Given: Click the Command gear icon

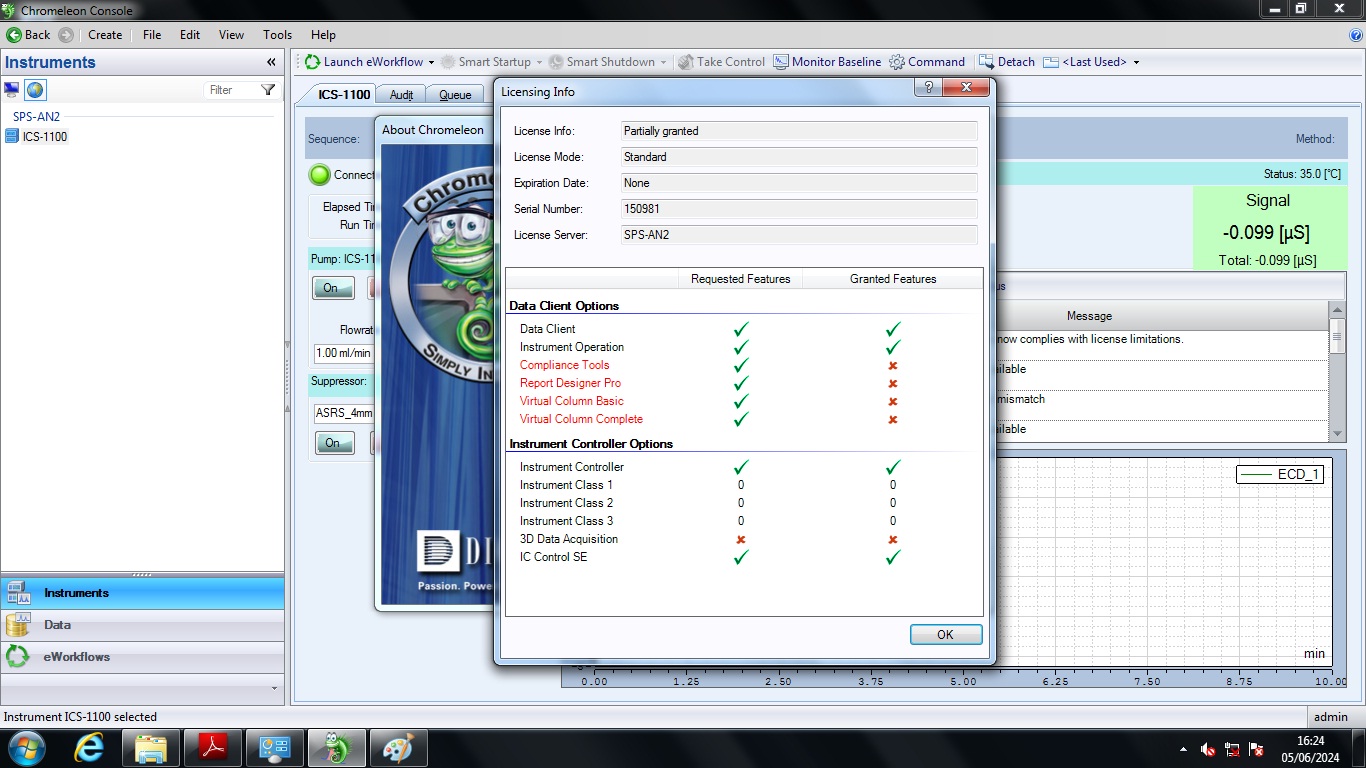Looking at the screenshot, I should click(x=897, y=62).
